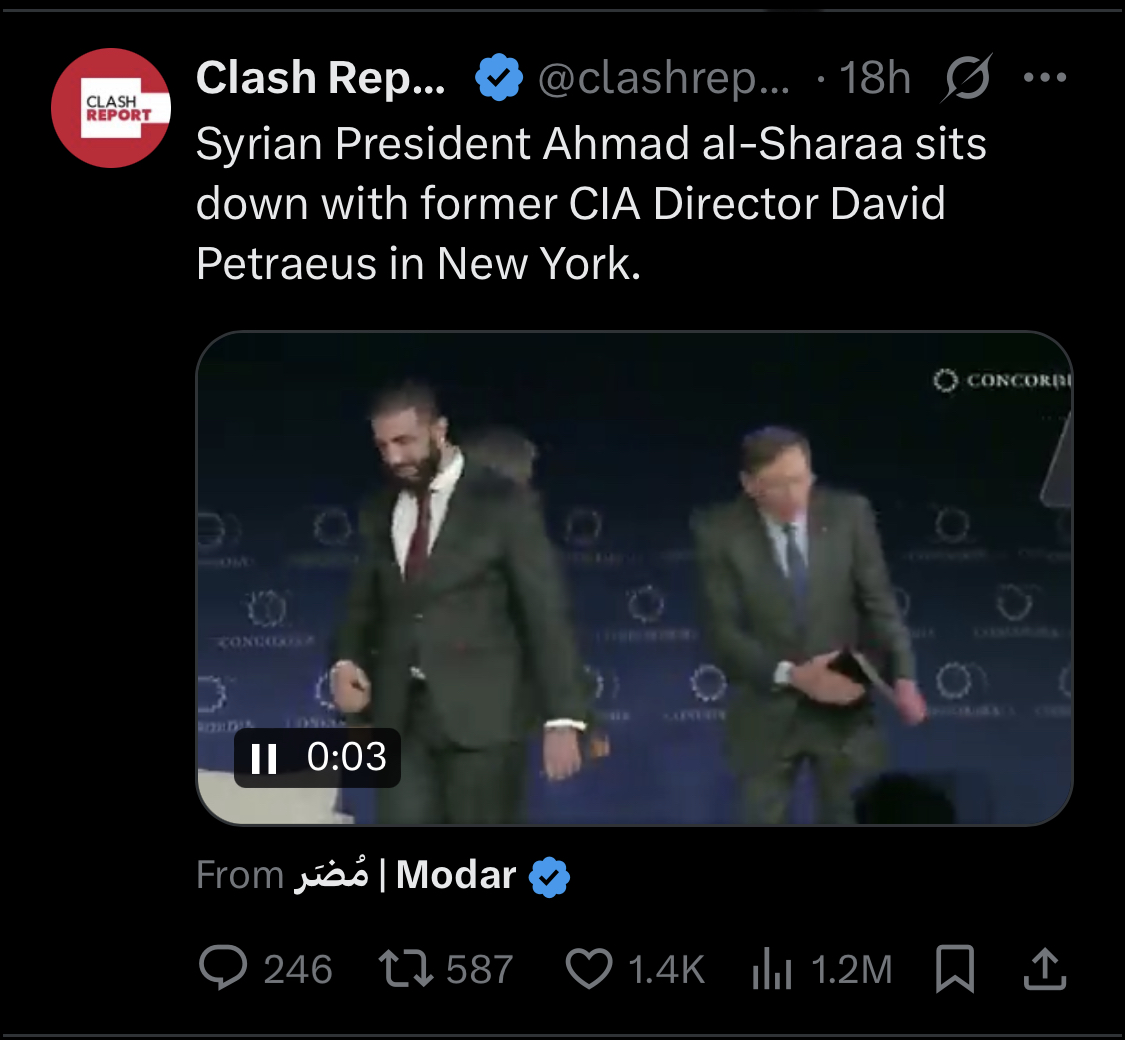Viewport: 1125px width, 1040px height.
Task: Like the post with the heart icon
Action: click(589, 968)
